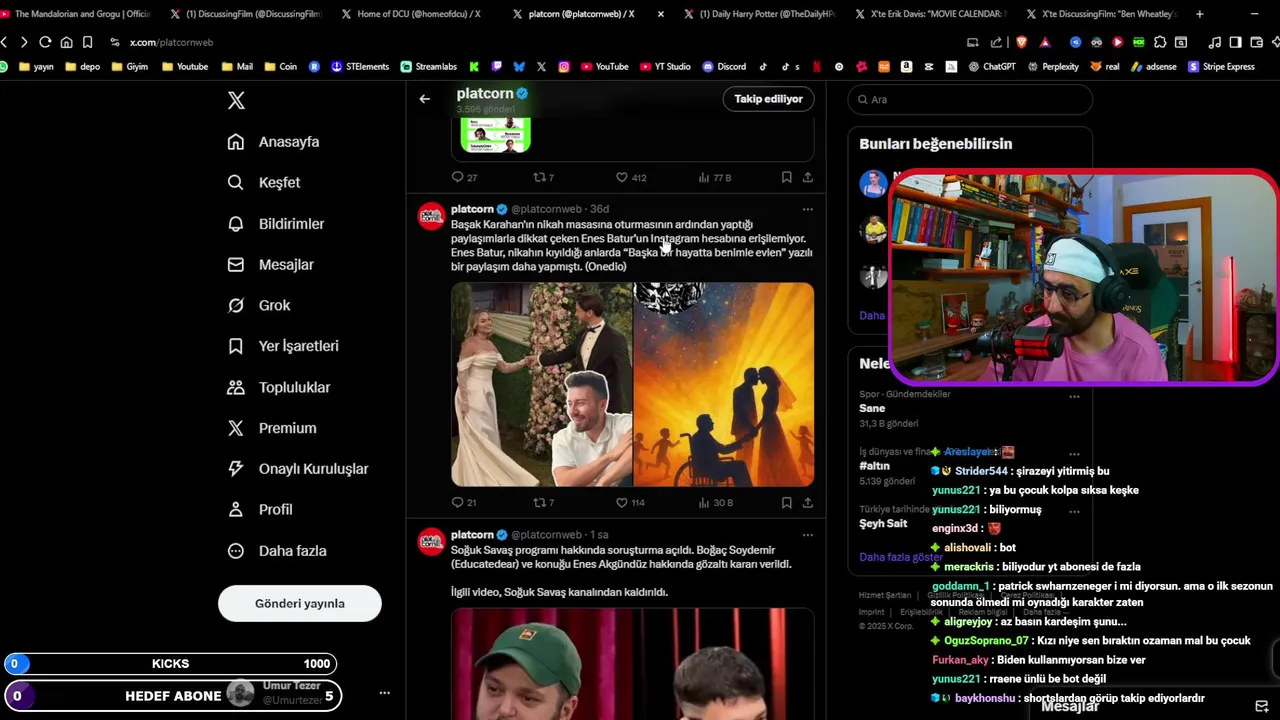
Task: Bookmark the post with 114 likes
Action: [786, 502]
